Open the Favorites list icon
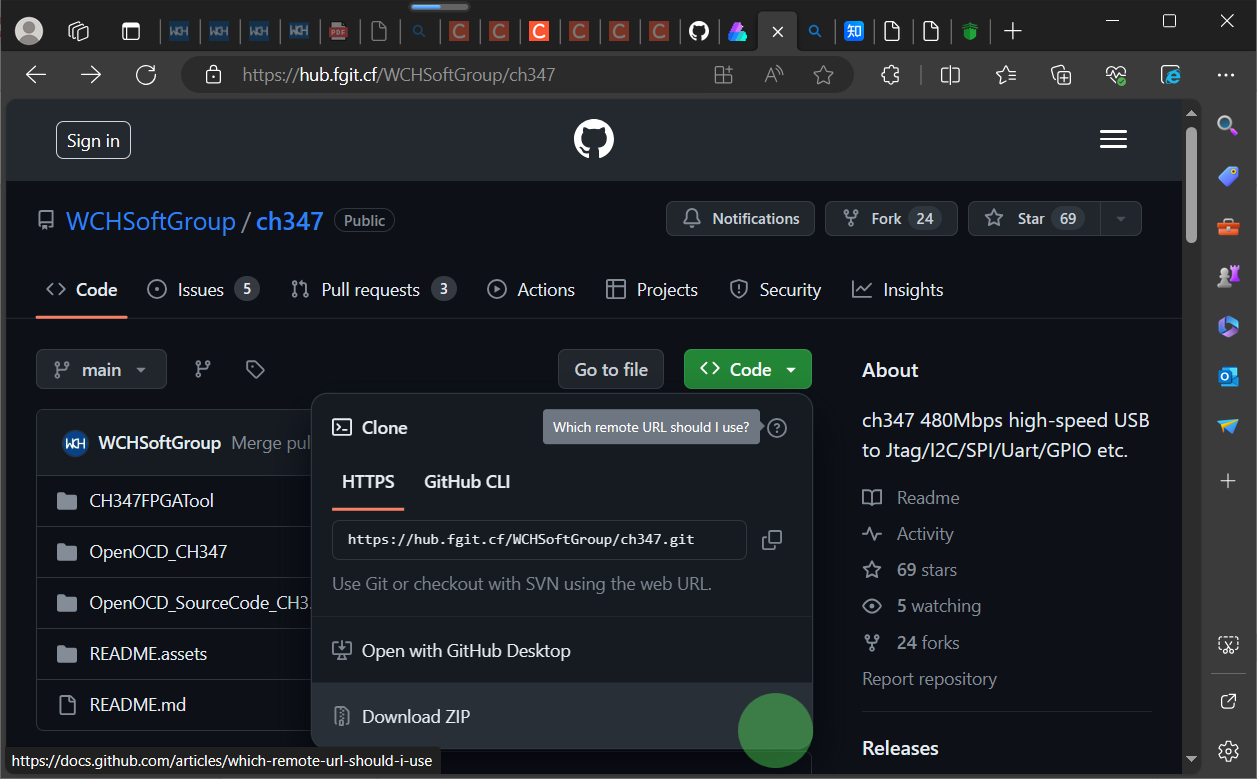Viewport: 1257px width, 779px height. click(1006, 75)
